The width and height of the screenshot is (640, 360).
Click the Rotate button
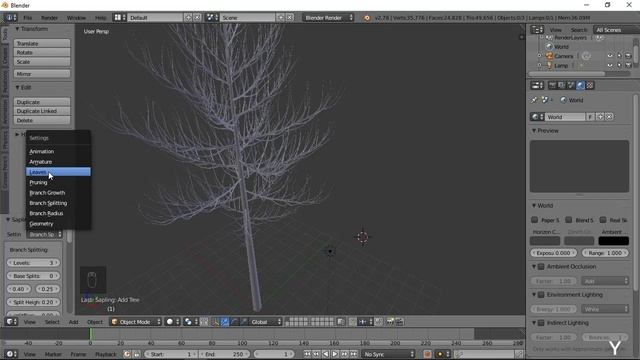(42, 52)
